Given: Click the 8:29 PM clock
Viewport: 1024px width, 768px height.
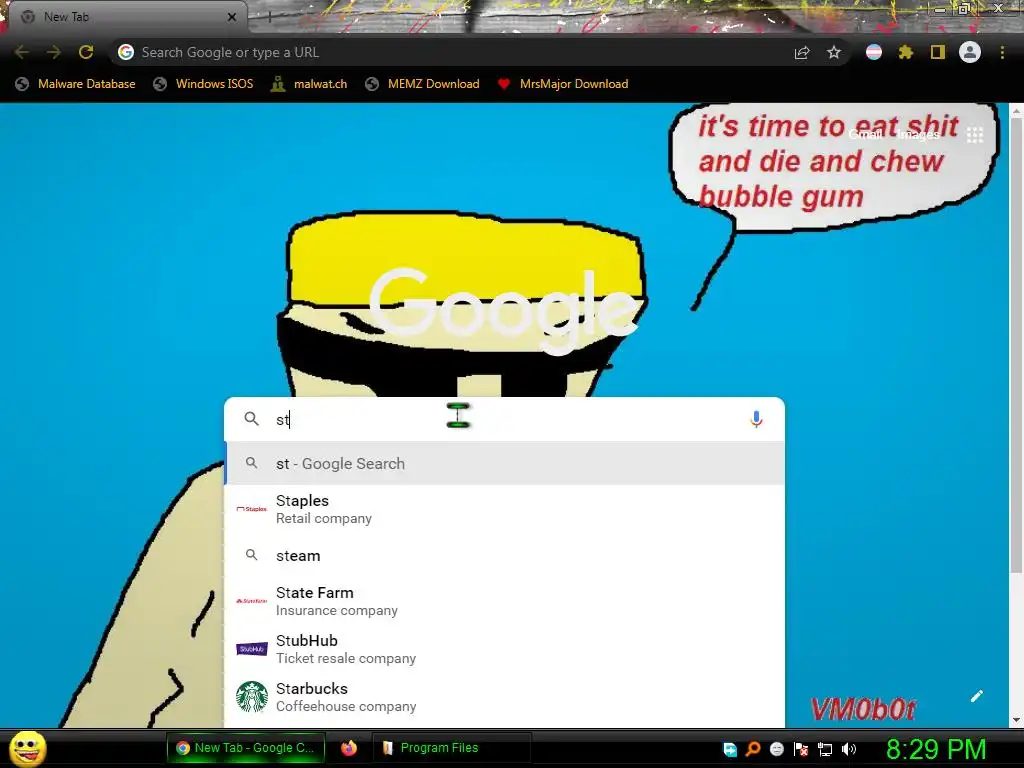Looking at the screenshot, I should 936,749.
